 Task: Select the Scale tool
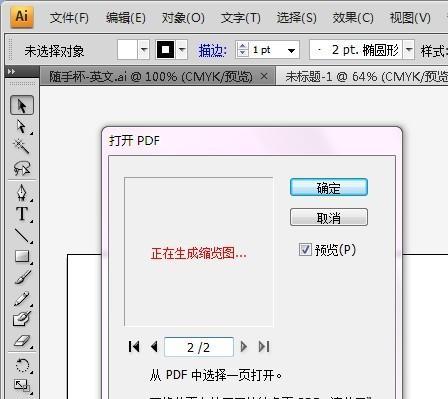pos(22,385)
